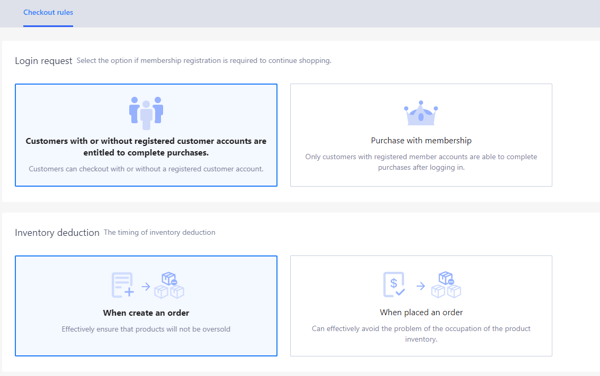Choose 'When placed an order' heading
Viewport: 600px width, 376px height.
[421, 312]
